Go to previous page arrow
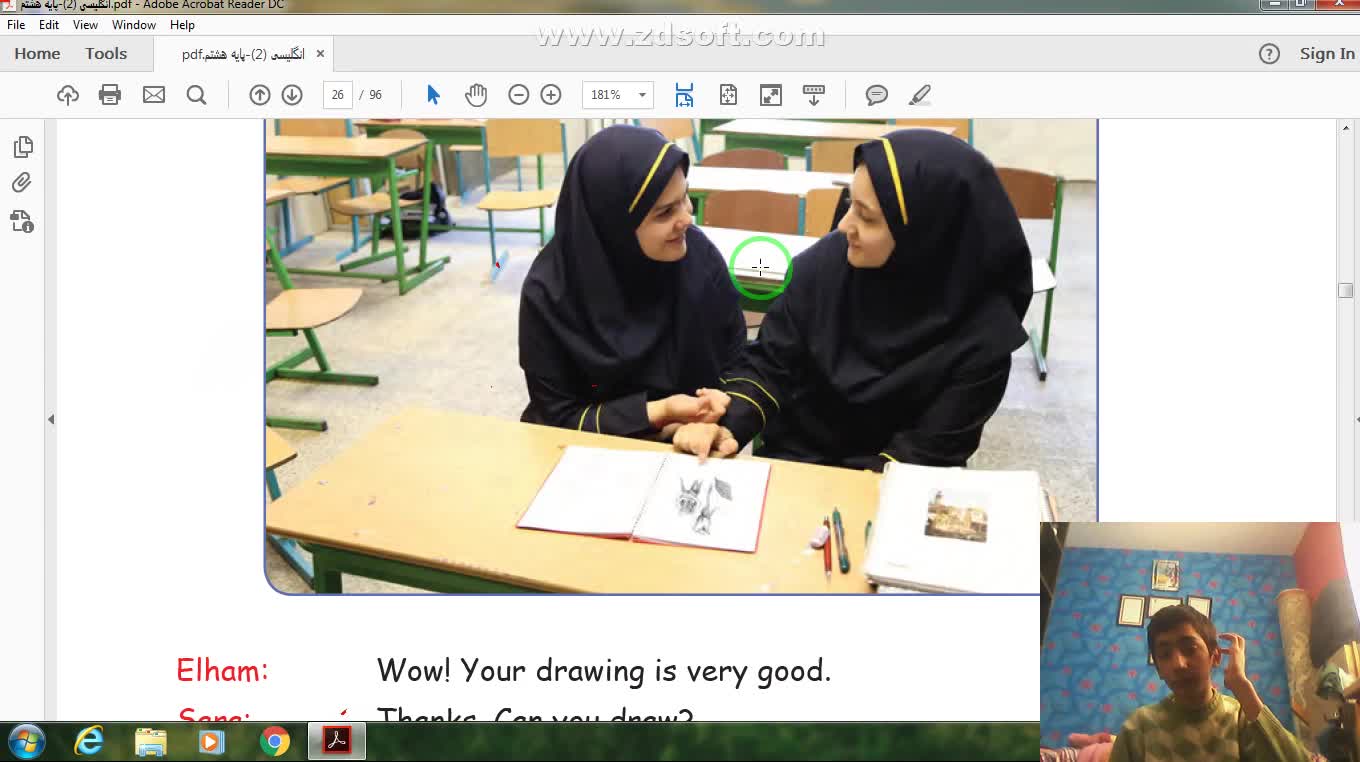Screen dimensions: 1360x762 click(x=260, y=95)
